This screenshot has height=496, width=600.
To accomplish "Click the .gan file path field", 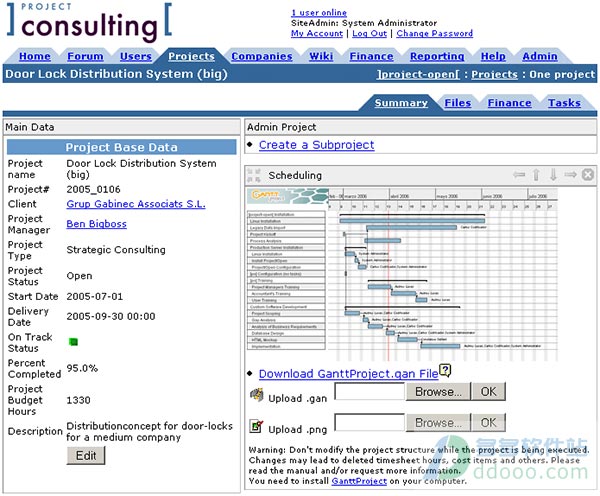I will 369,392.
